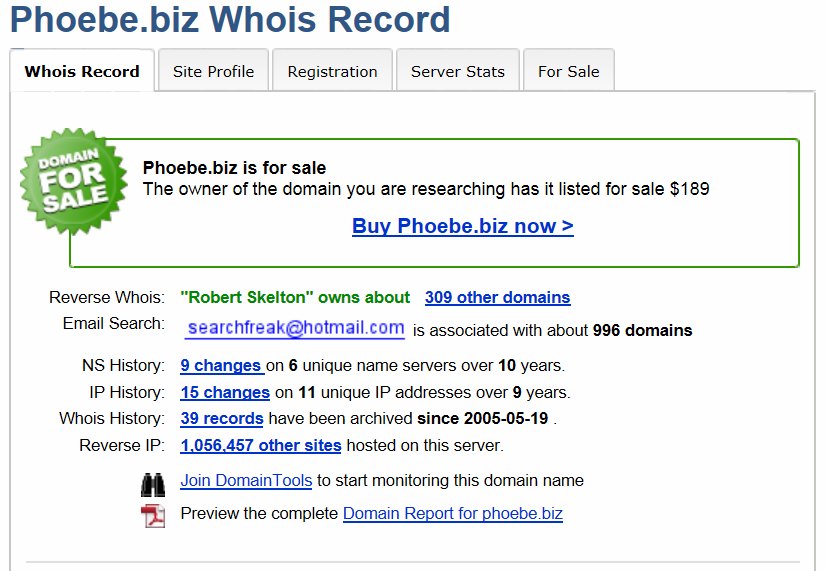The height and width of the screenshot is (571, 826).
Task: Select the Registration tab
Action: click(332, 71)
